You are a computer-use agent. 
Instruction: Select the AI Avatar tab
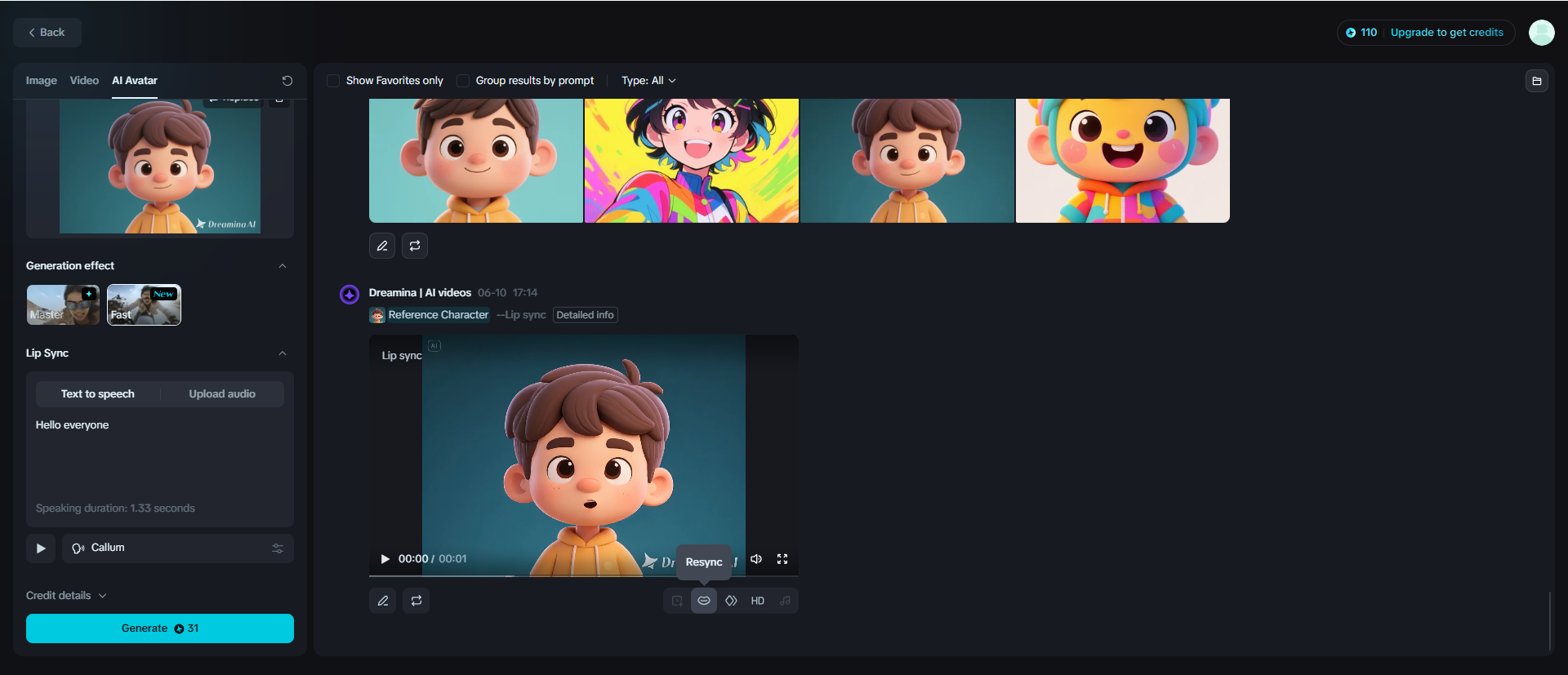(x=135, y=81)
